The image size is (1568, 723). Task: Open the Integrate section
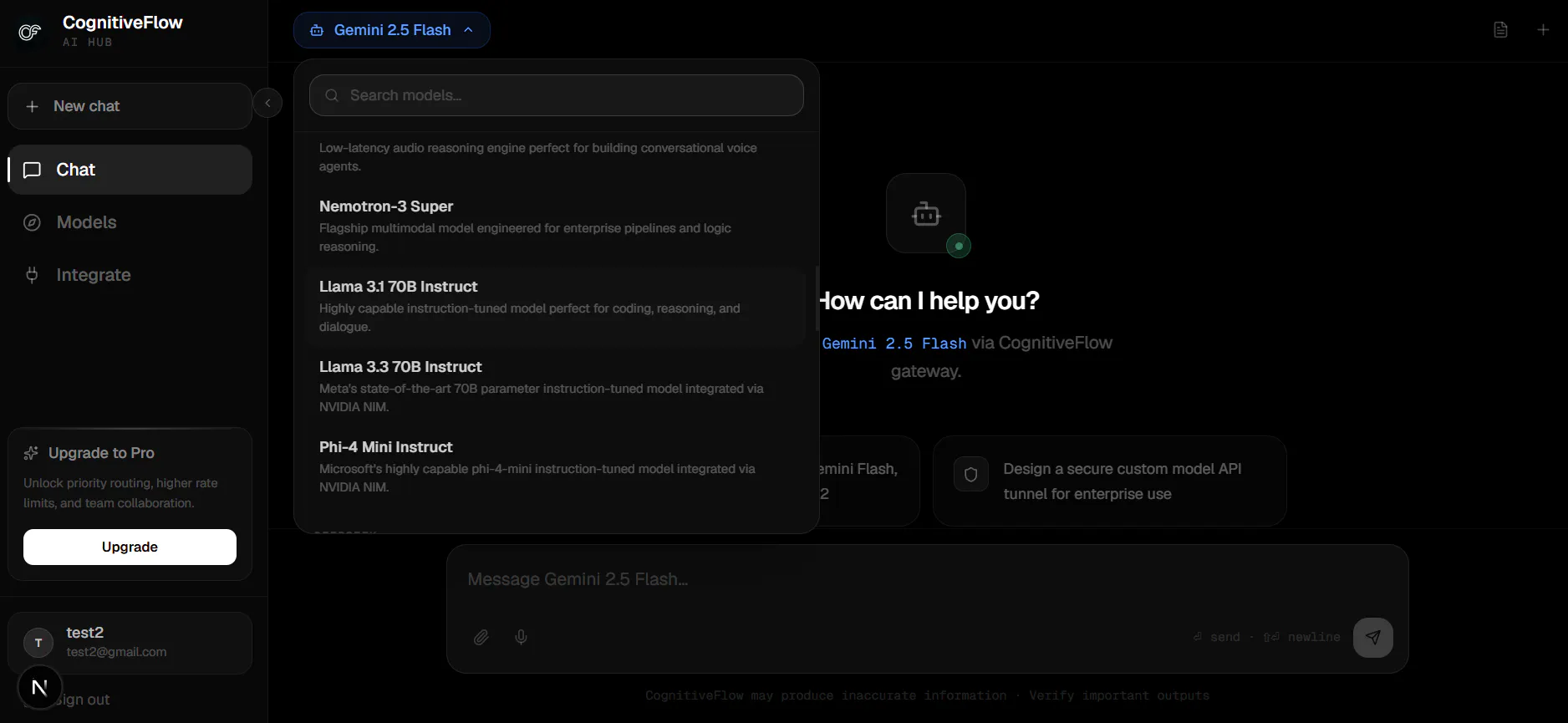pyautogui.click(x=130, y=275)
